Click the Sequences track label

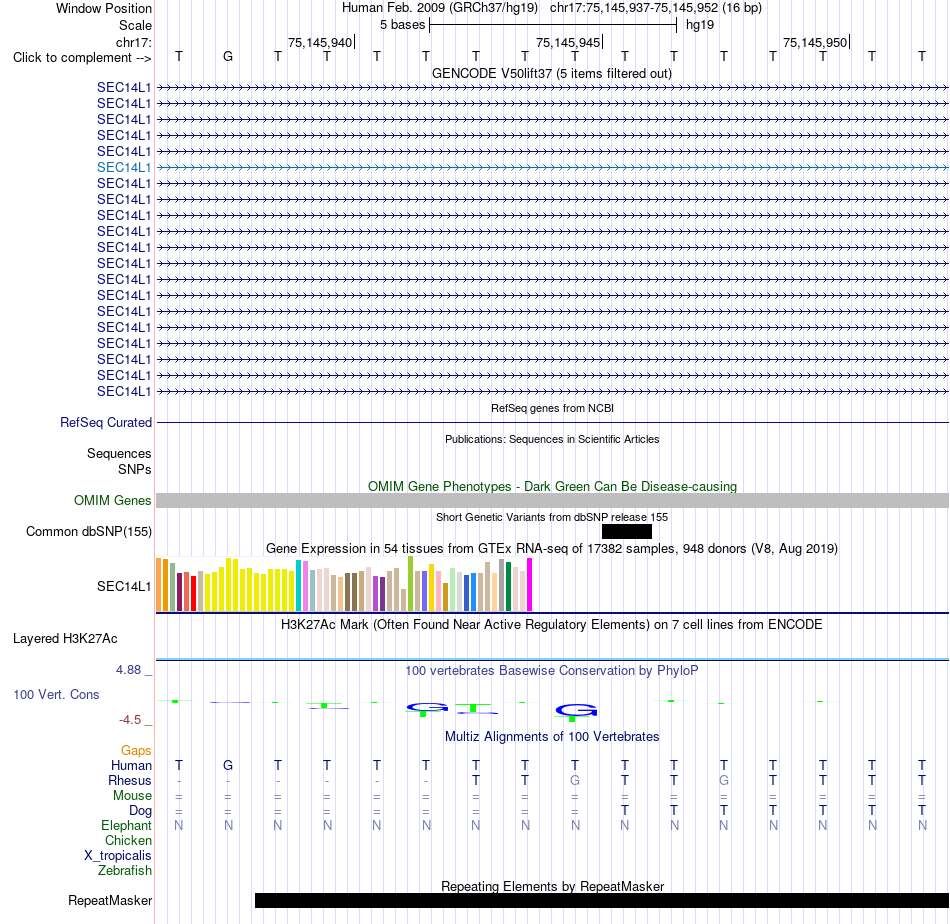pyautogui.click(x=119, y=453)
